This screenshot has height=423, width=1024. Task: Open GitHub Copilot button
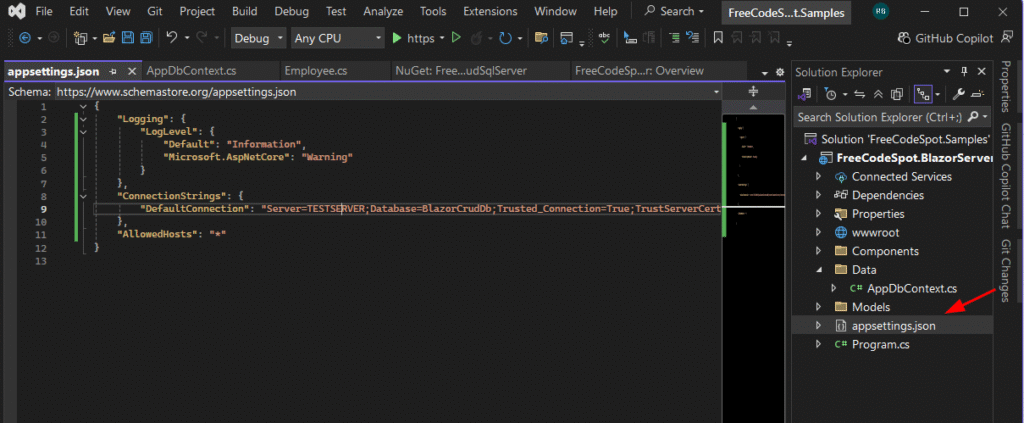tap(946, 39)
